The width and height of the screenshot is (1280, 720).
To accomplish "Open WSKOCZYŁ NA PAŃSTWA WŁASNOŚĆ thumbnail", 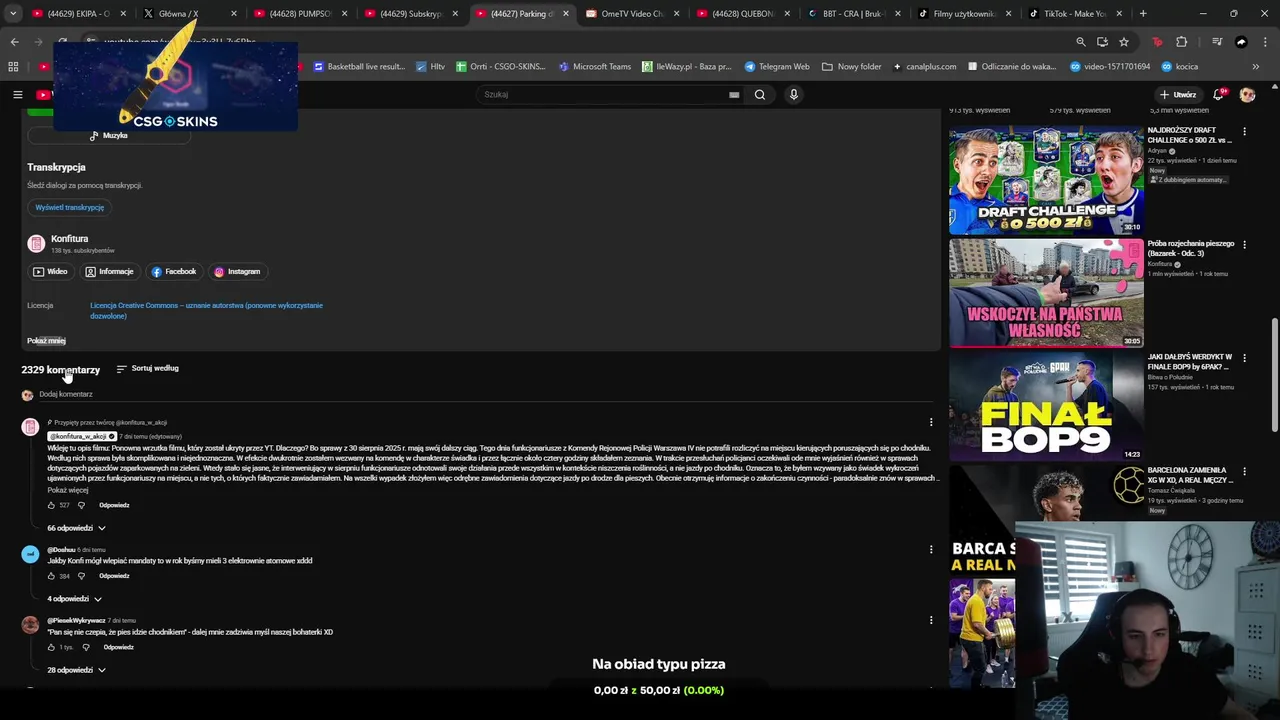I will (x=1046, y=293).
